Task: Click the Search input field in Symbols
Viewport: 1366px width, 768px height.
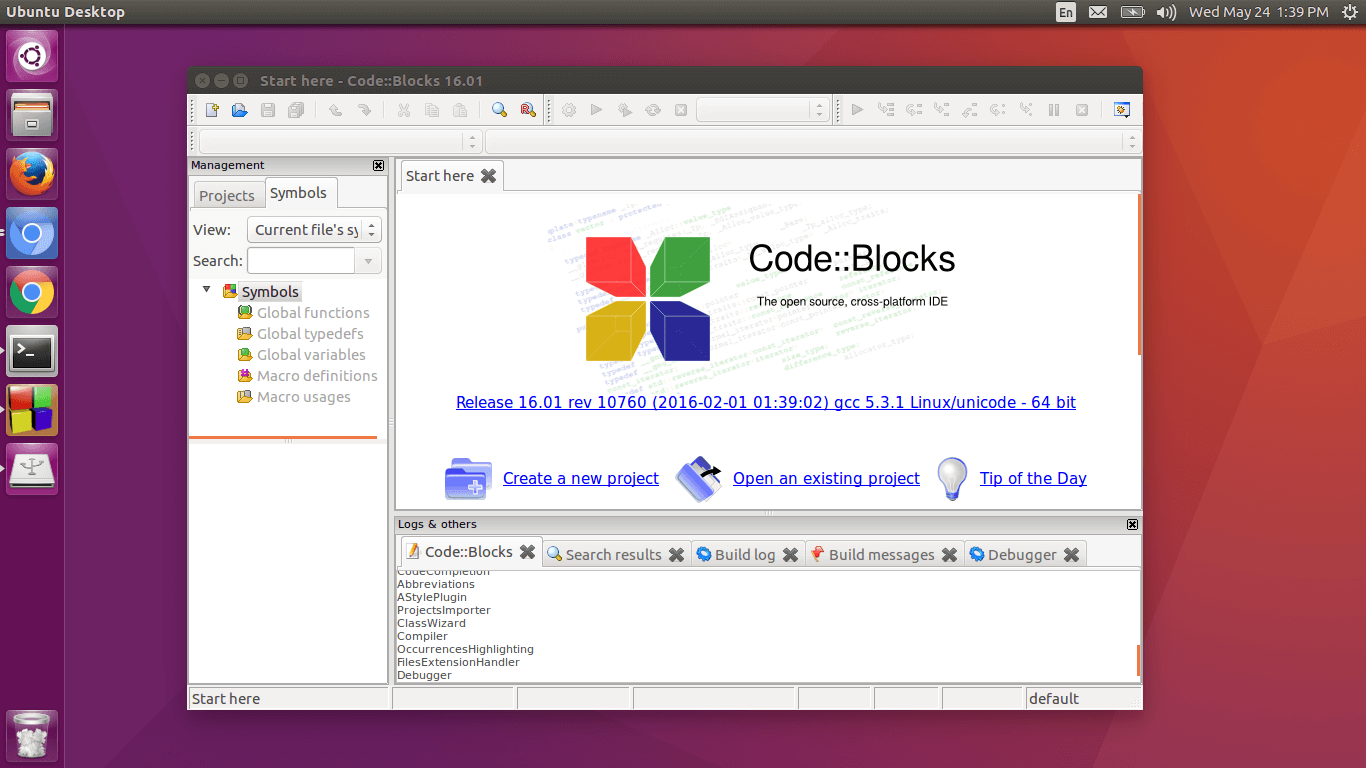Action: pos(301,261)
